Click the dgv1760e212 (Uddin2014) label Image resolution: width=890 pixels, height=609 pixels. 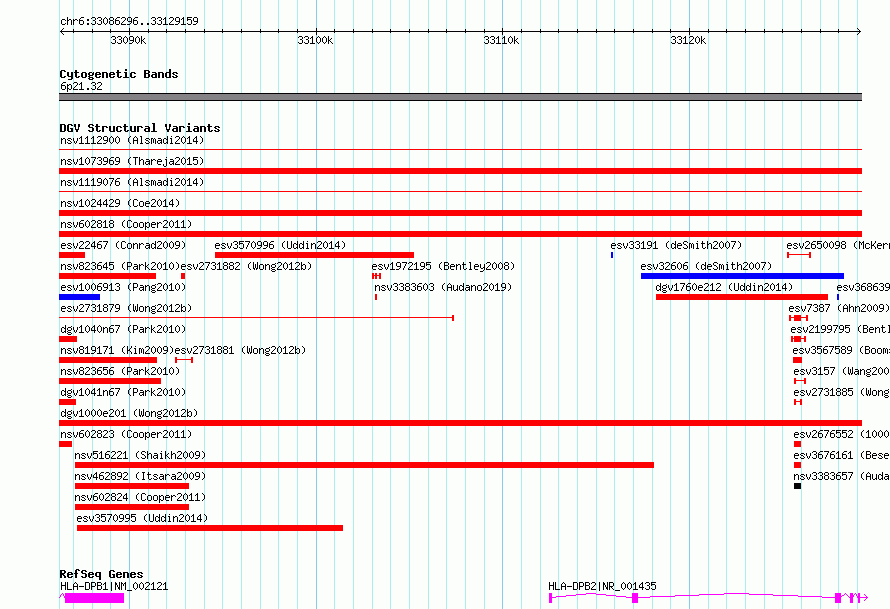tap(724, 287)
